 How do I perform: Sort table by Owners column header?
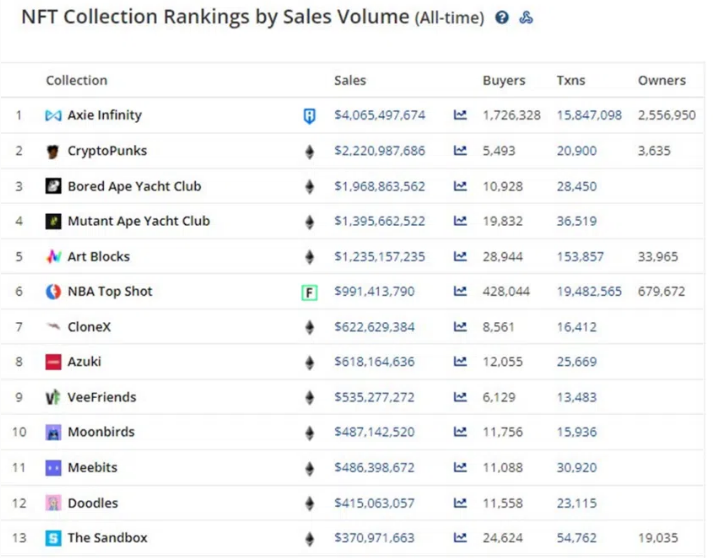point(661,80)
